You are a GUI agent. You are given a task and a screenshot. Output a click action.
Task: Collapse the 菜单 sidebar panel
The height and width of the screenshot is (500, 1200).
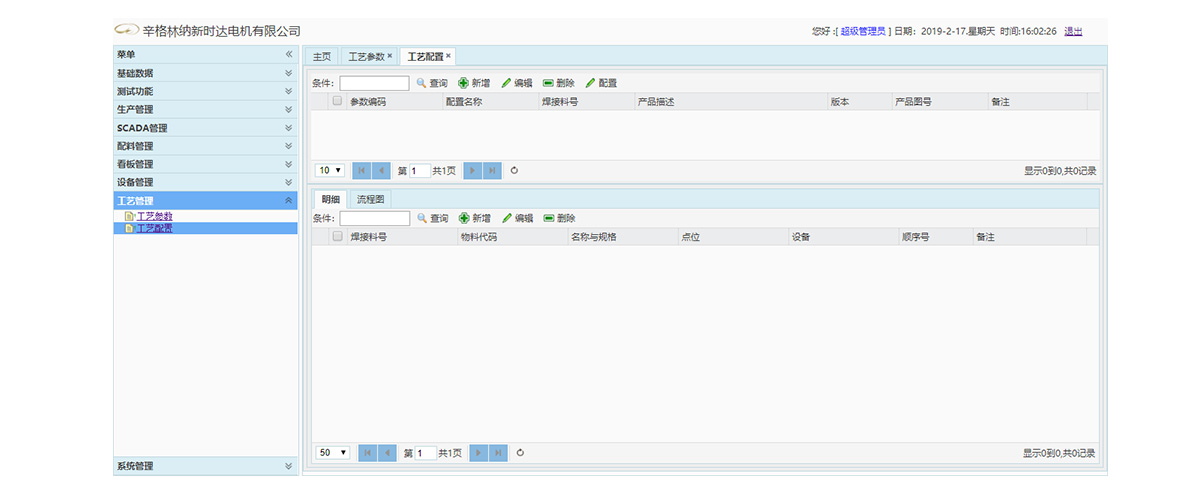click(288, 54)
